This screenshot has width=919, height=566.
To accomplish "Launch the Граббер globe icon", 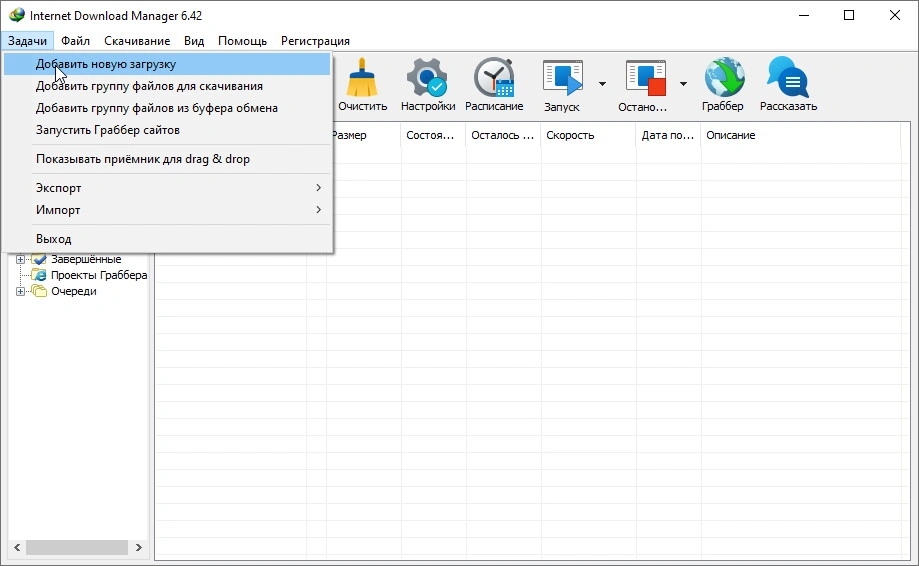I will pyautogui.click(x=724, y=77).
